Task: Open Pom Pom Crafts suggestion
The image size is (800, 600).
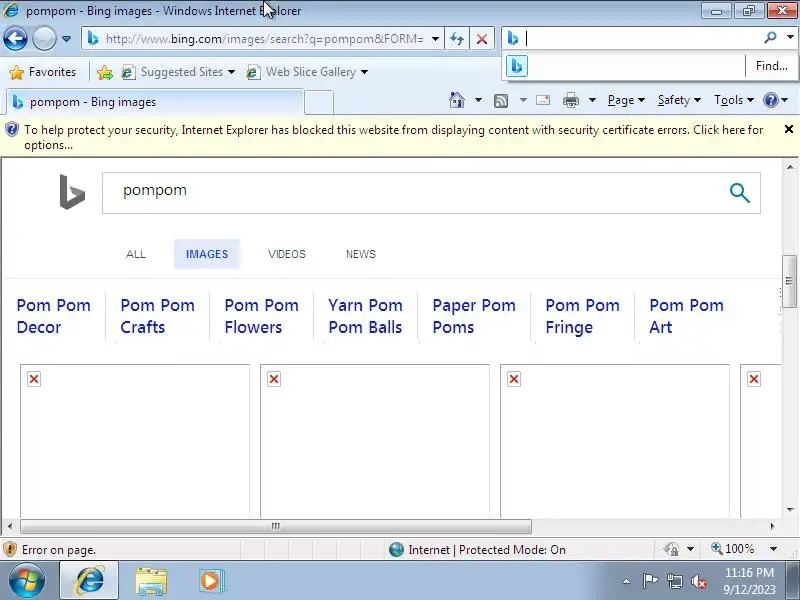Action: [158, 316]
